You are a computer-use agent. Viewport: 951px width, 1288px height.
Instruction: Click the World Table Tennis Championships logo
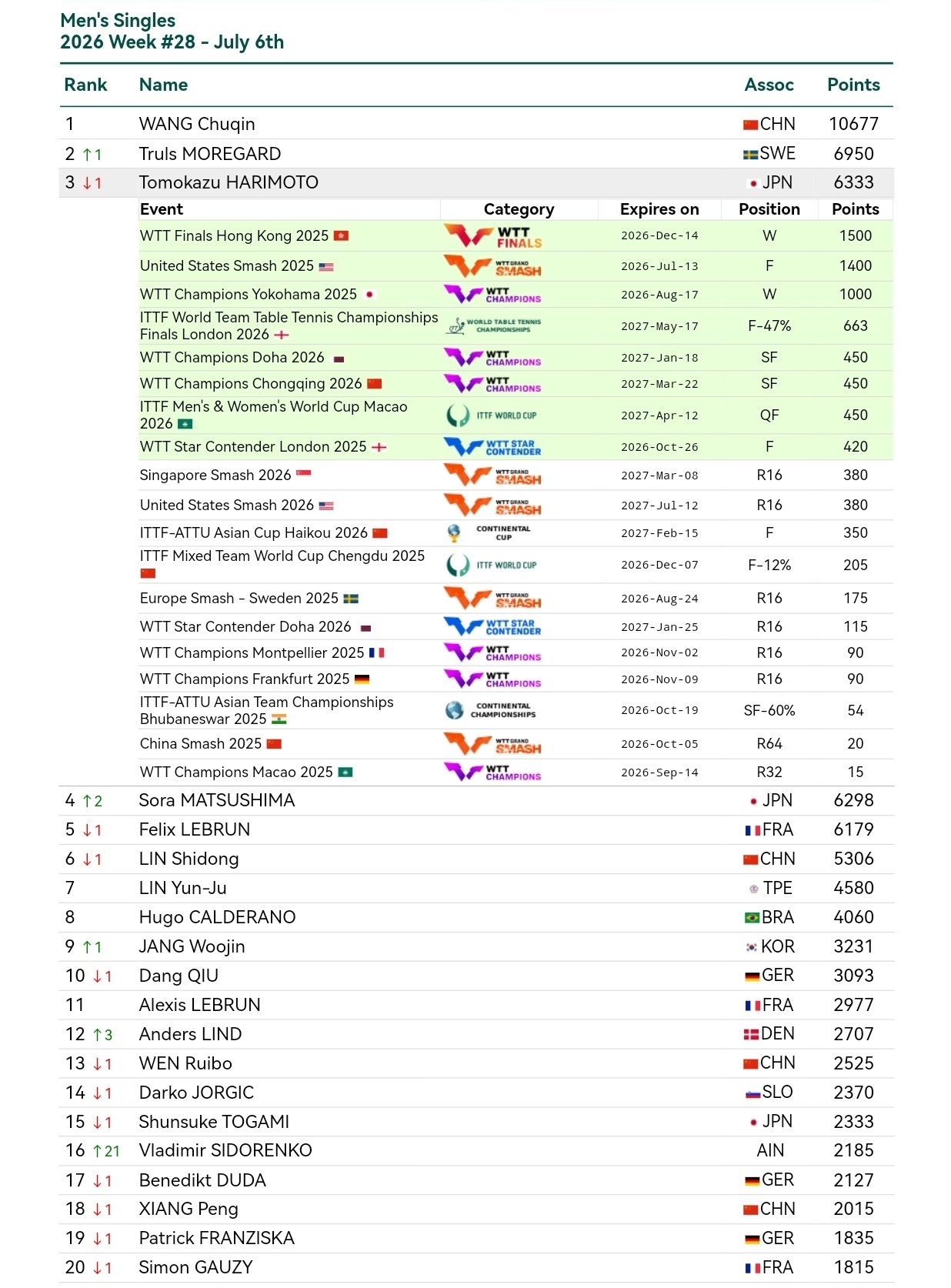[495, 326]
